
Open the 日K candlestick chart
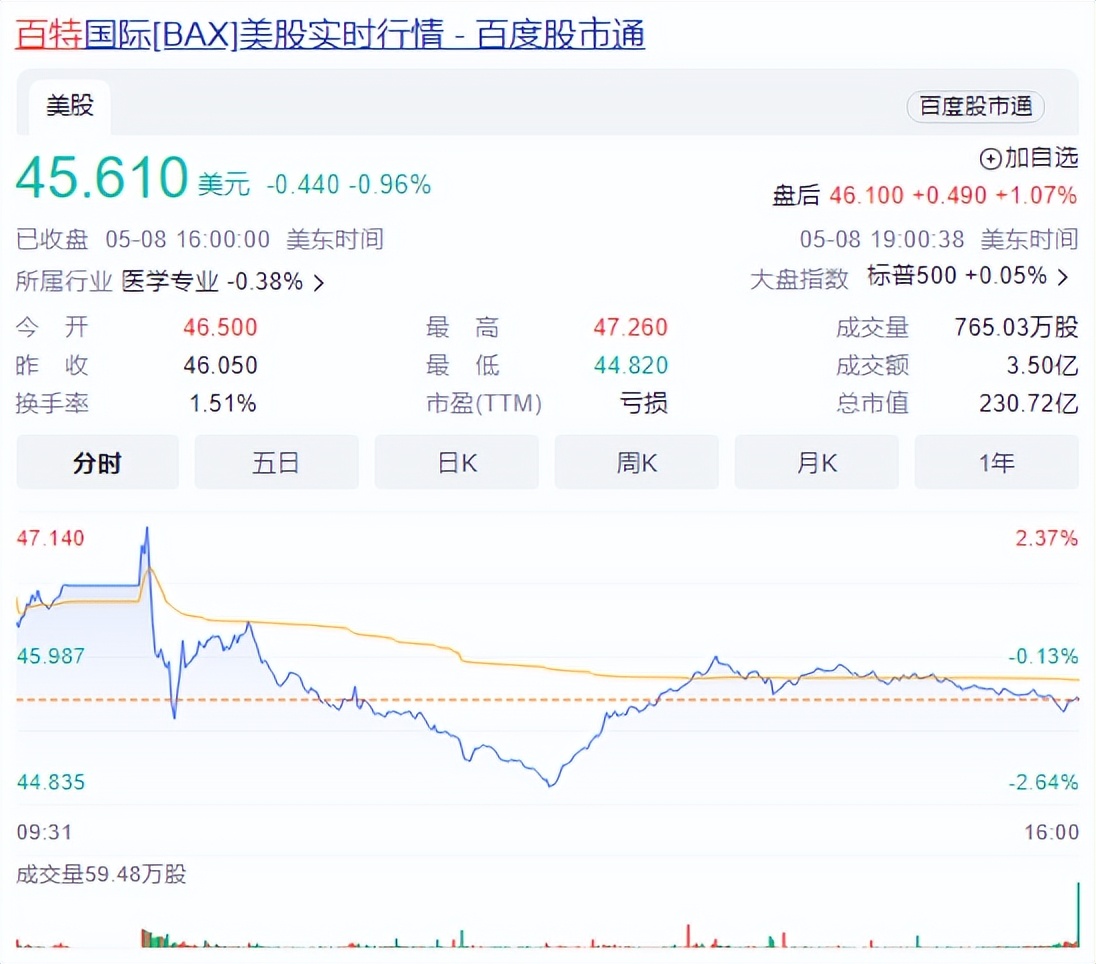pos(457,462)
